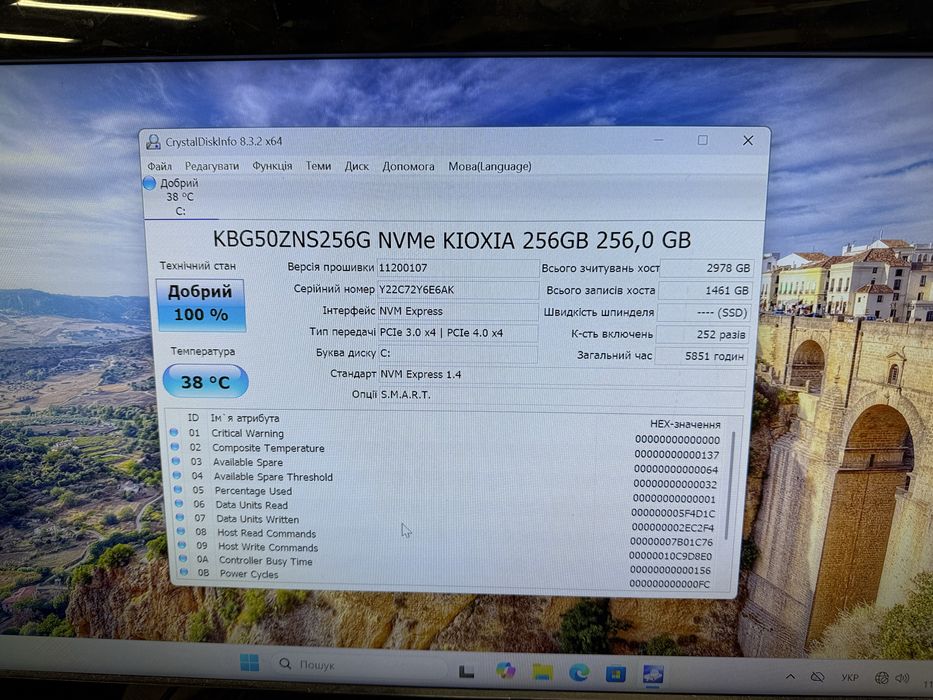Click the drive letter C: field
Screen dimensions: 933x700
[x=458, y=354]
